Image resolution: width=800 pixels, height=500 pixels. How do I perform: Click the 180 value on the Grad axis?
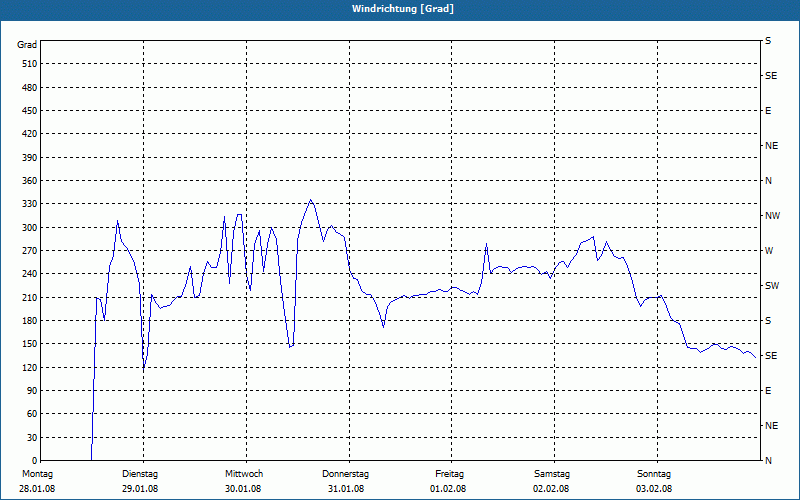click(30, 320)
